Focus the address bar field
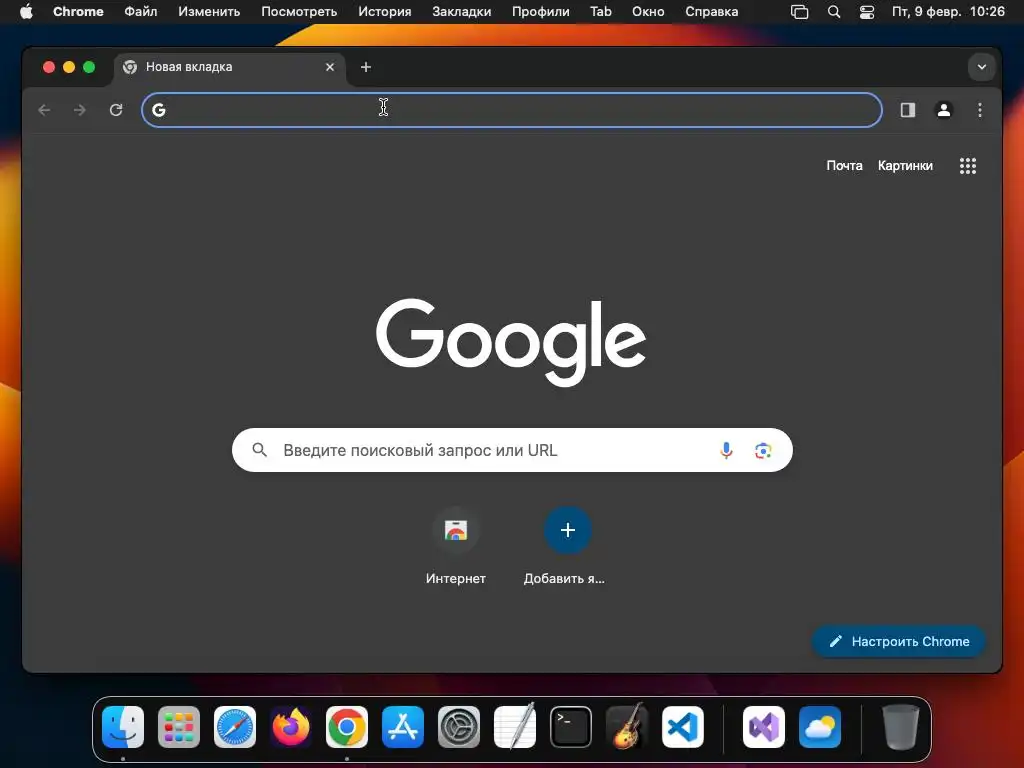Screen dimensions: 1024x768 click(512, 110)
